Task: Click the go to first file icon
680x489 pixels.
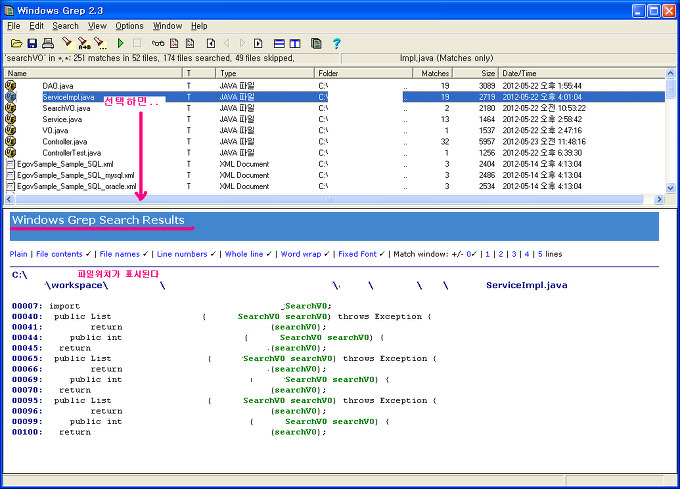Action: point(211,43)
